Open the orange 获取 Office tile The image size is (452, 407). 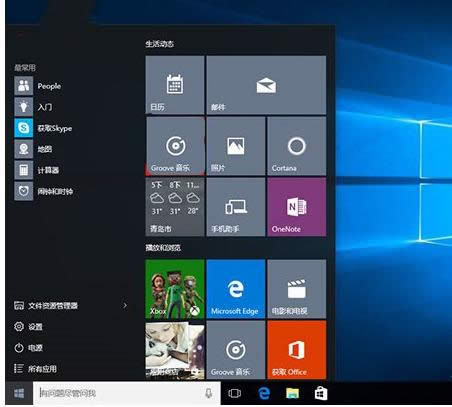click(297, 350)
